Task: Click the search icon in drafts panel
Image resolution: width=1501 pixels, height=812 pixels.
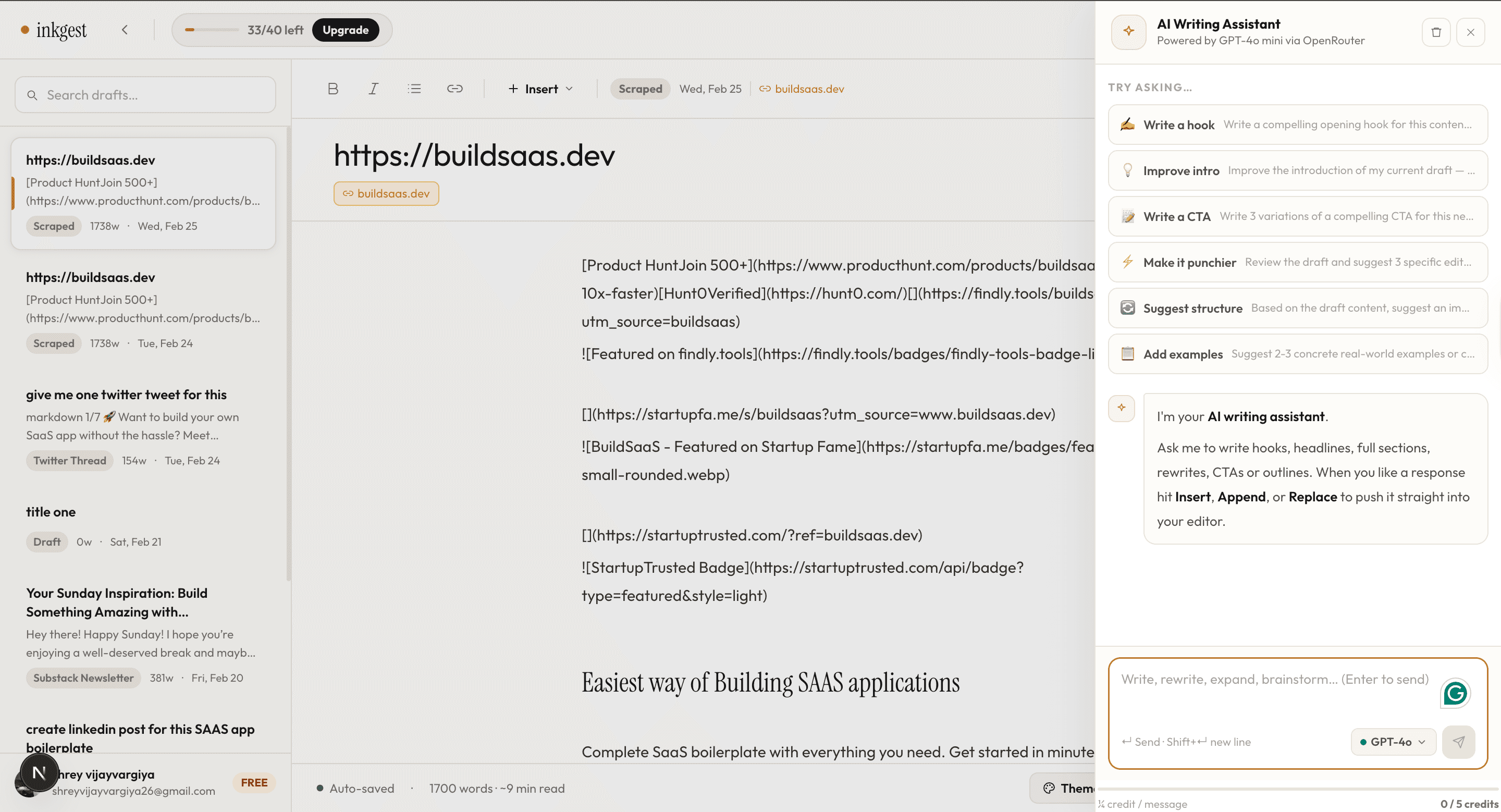Action: pos(33,94)
